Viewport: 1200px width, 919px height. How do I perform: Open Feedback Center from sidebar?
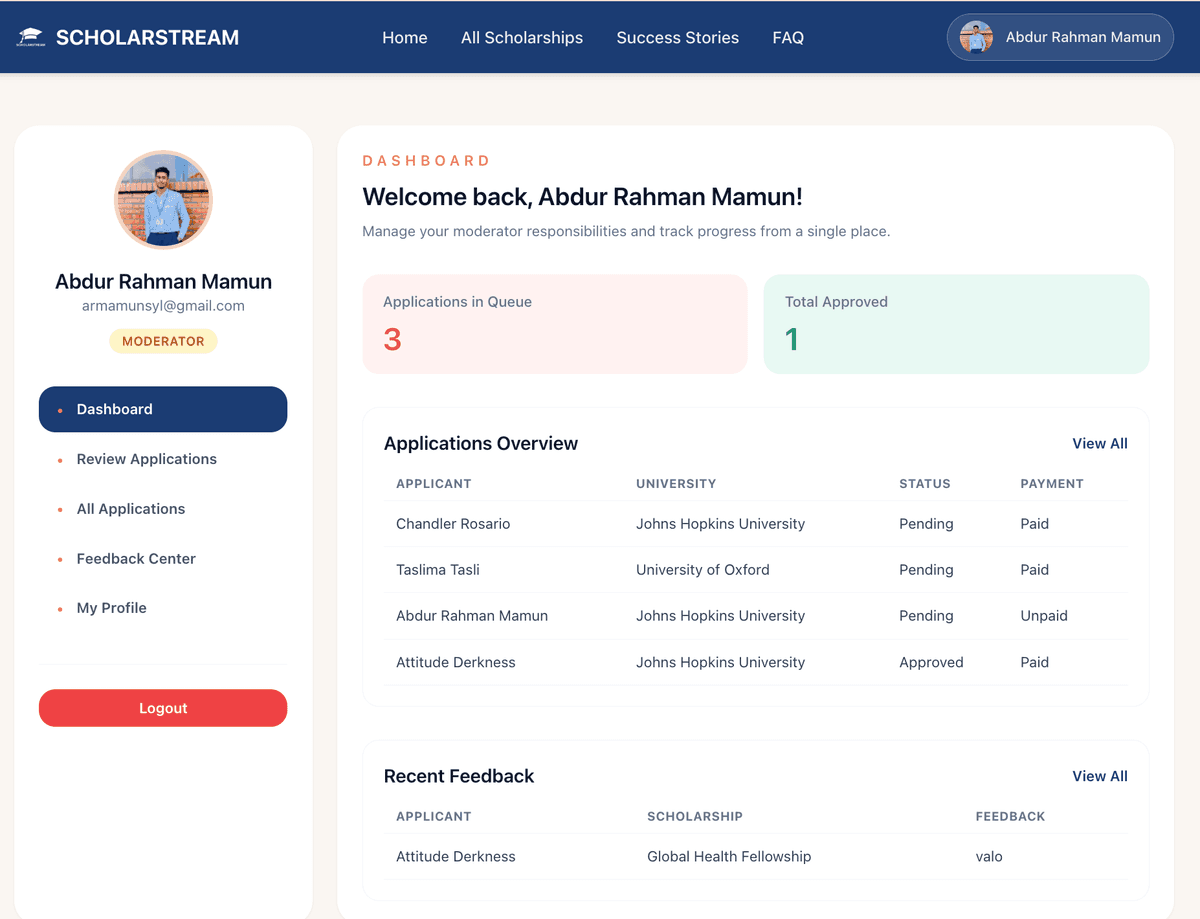point(136,559)
